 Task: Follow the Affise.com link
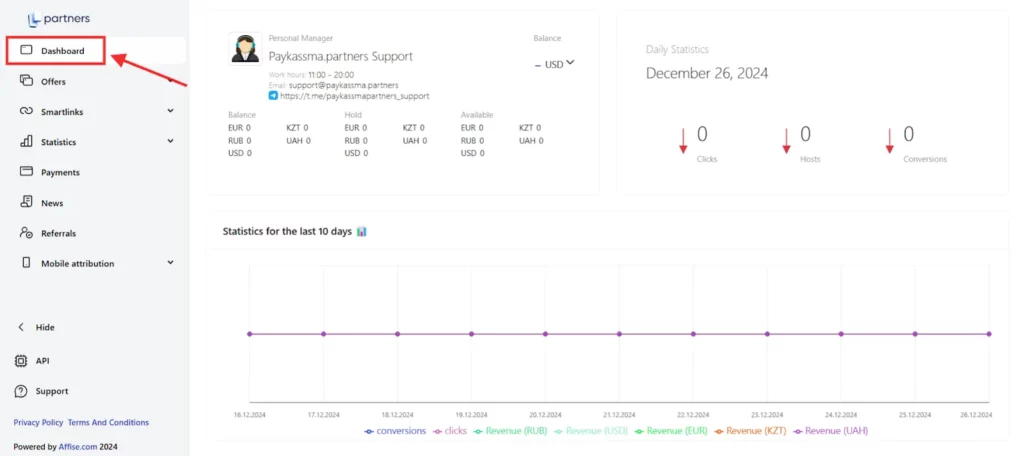point(80,448)
